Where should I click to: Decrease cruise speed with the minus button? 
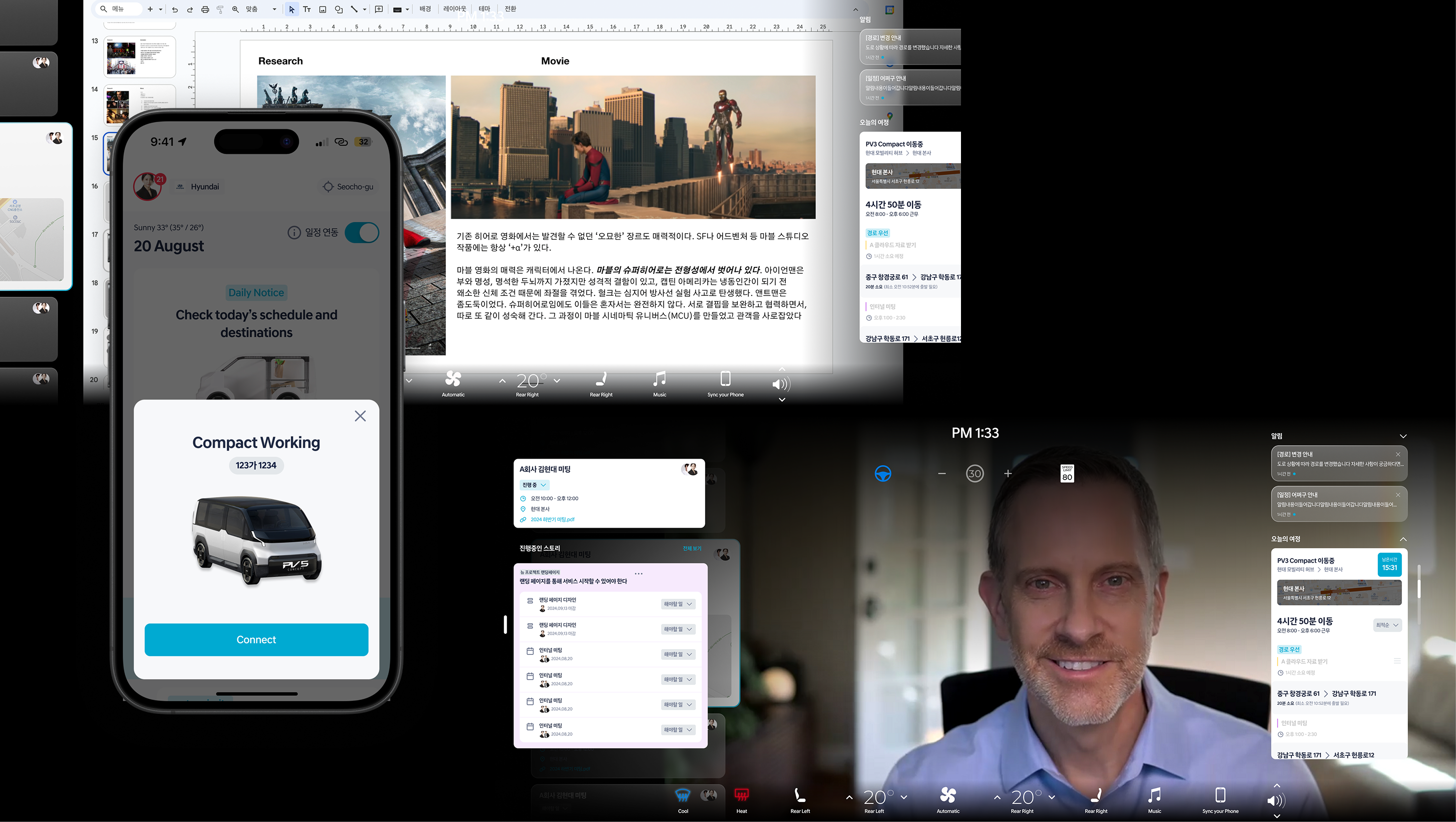tap(941, 473)
